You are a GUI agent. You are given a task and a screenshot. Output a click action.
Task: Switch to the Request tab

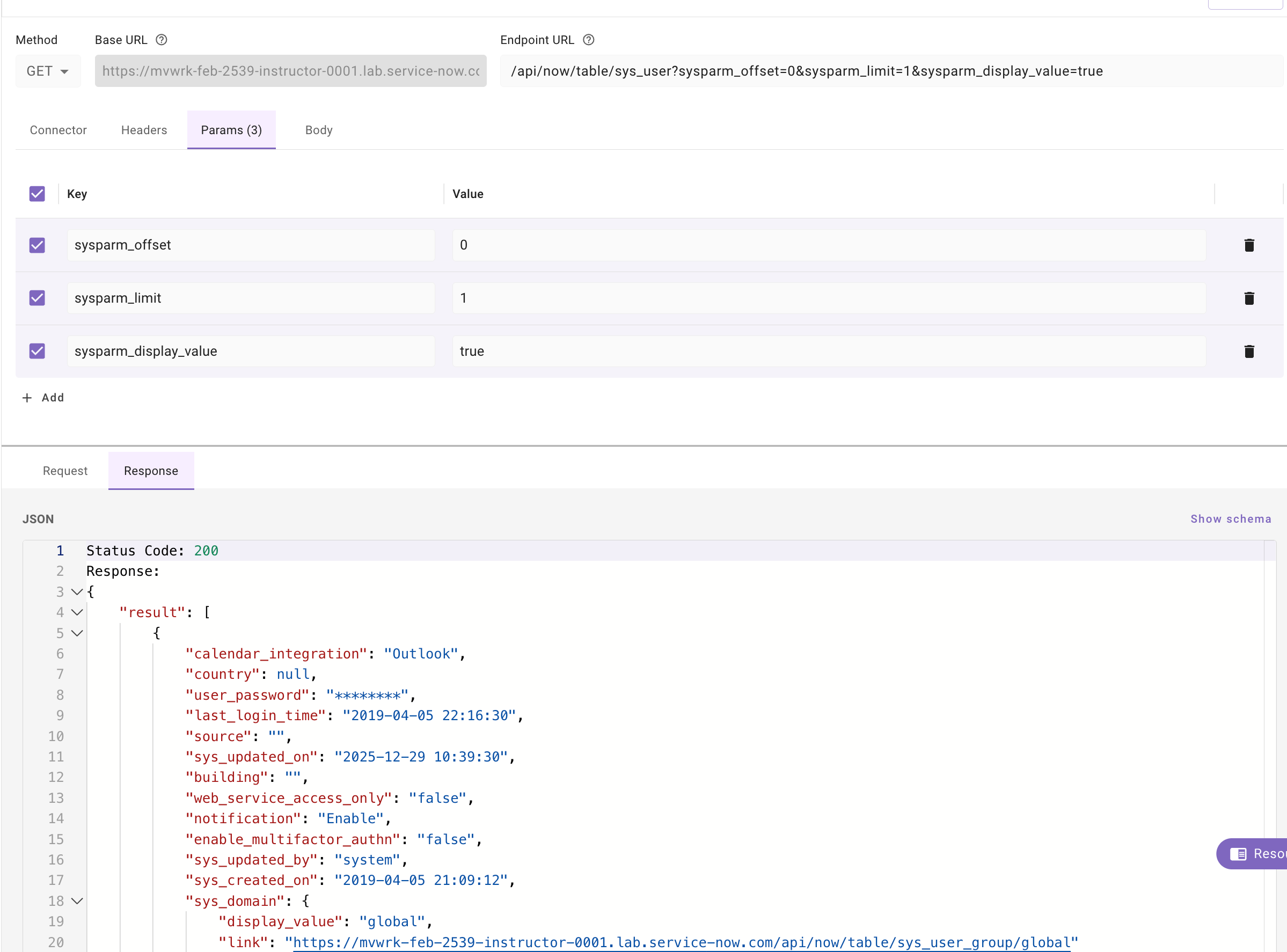[65, 471]
